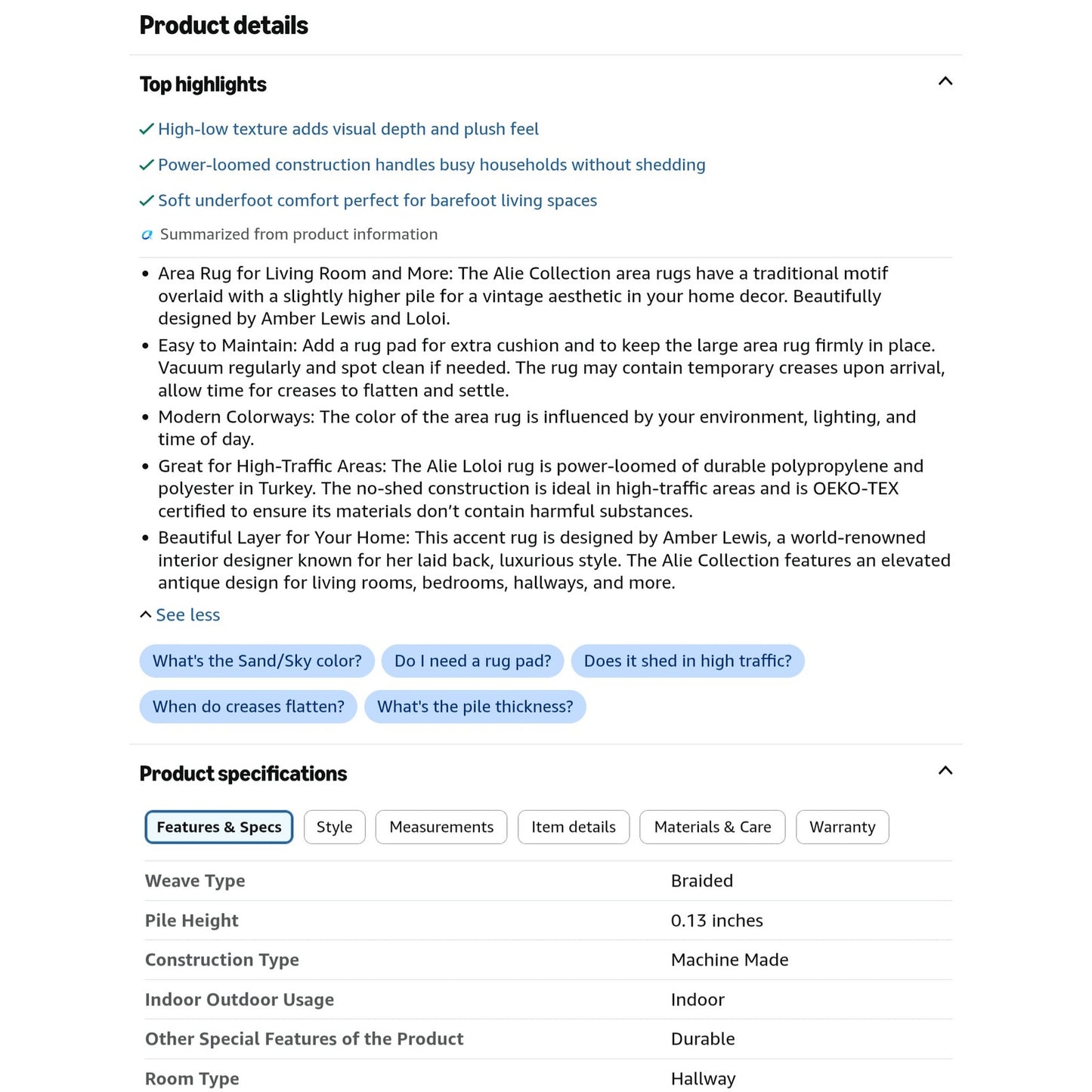Switch to the Style tab
Viewport: 1092px width, 1092px height.
335,827
